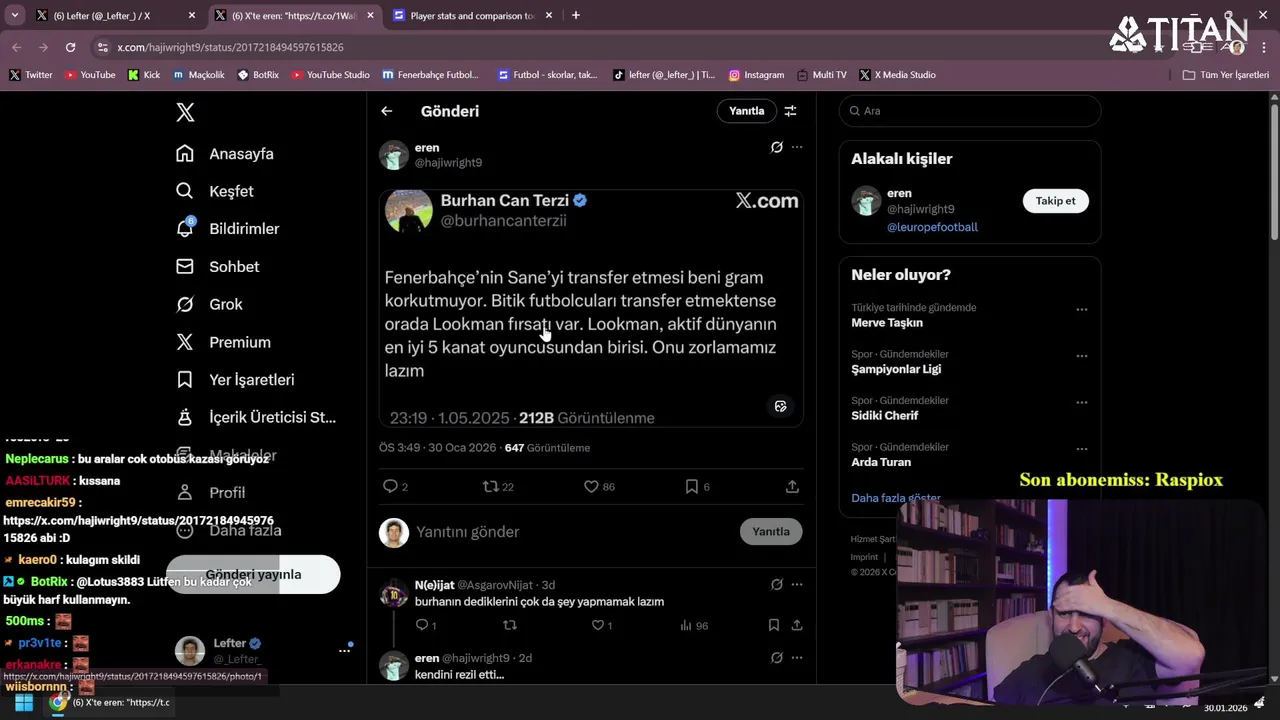Viewport: 1280px width, 720px height.
Task: Open a new browser tab
Action: click(x=576, y=16)
